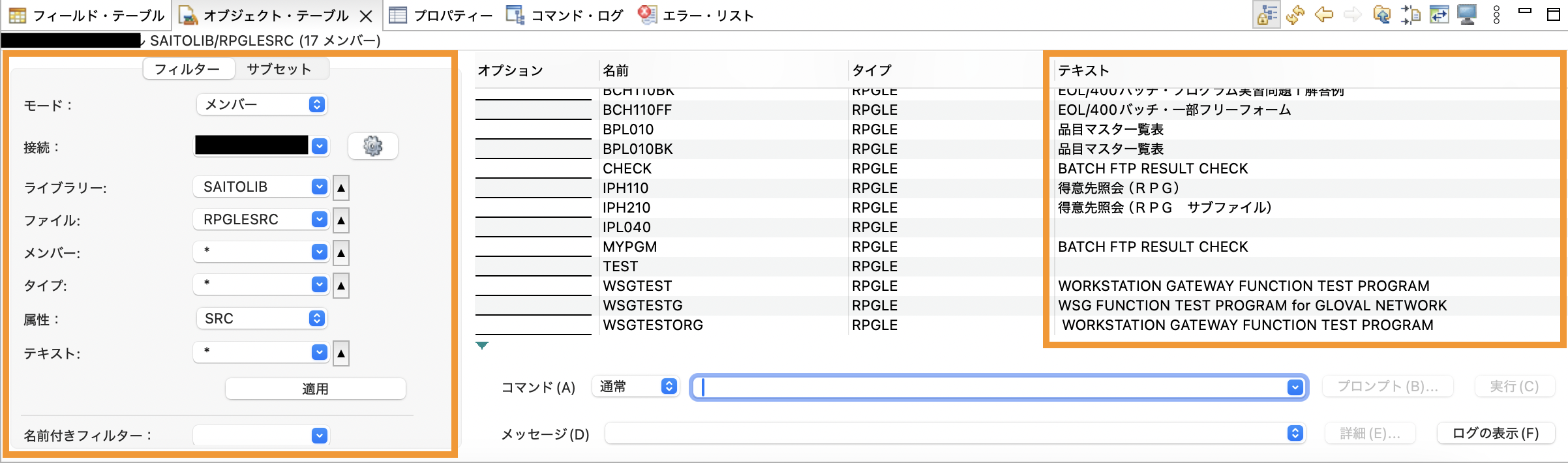
Task: Close the オブジェクト・テーブル tab with X
Action: (x=367, y=16)
